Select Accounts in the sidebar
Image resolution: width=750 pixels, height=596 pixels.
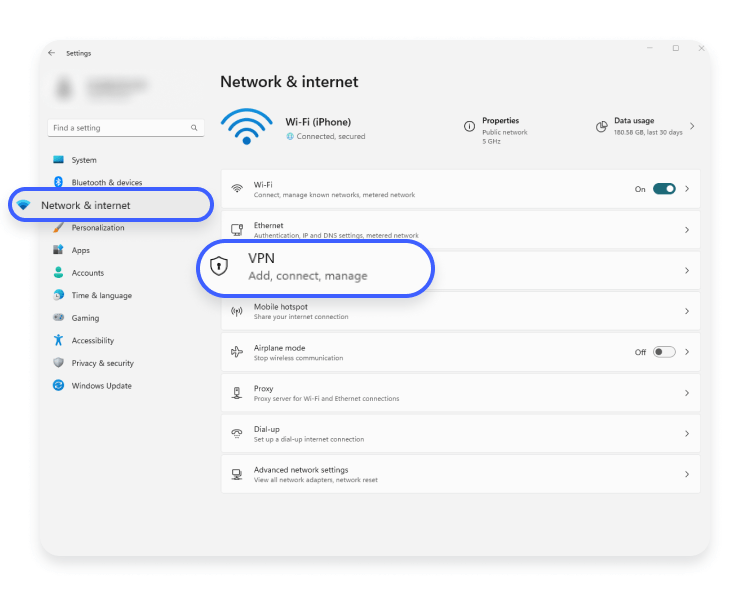point(87,273)
